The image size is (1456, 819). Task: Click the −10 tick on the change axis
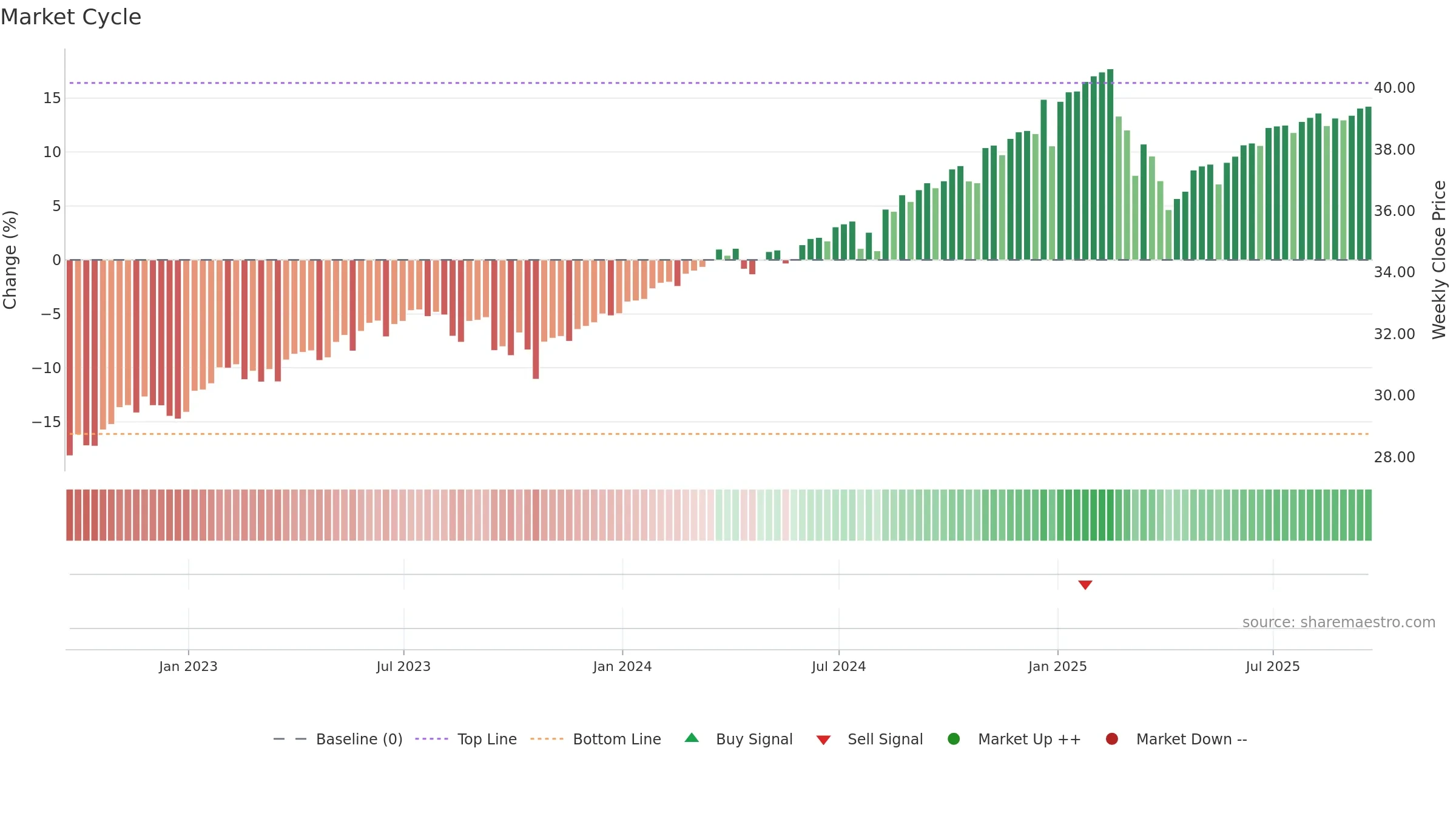click(47, 368)
